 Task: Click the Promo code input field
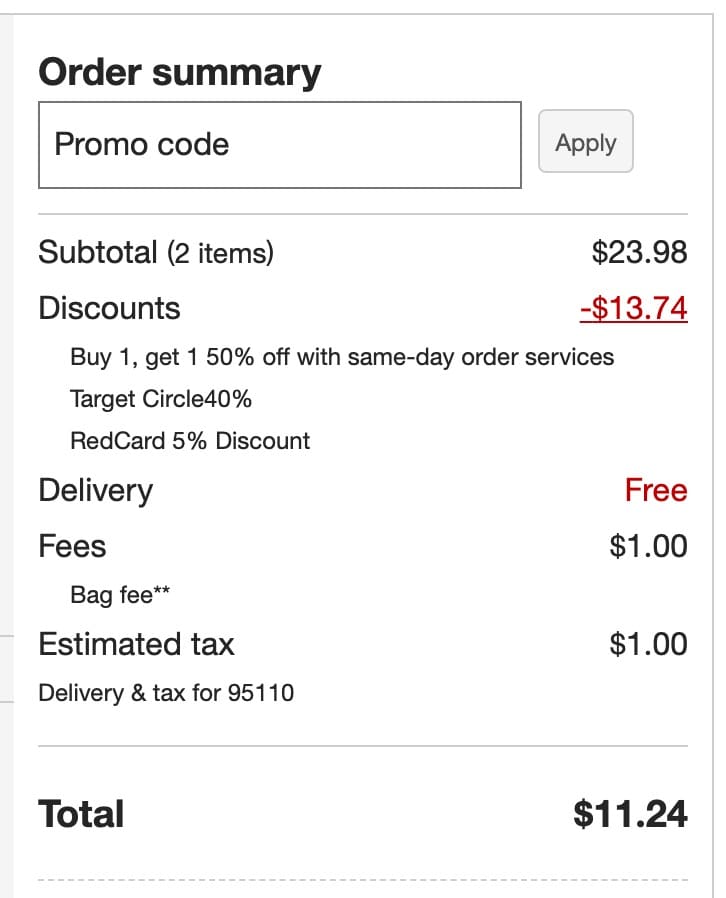coord(279,145)
